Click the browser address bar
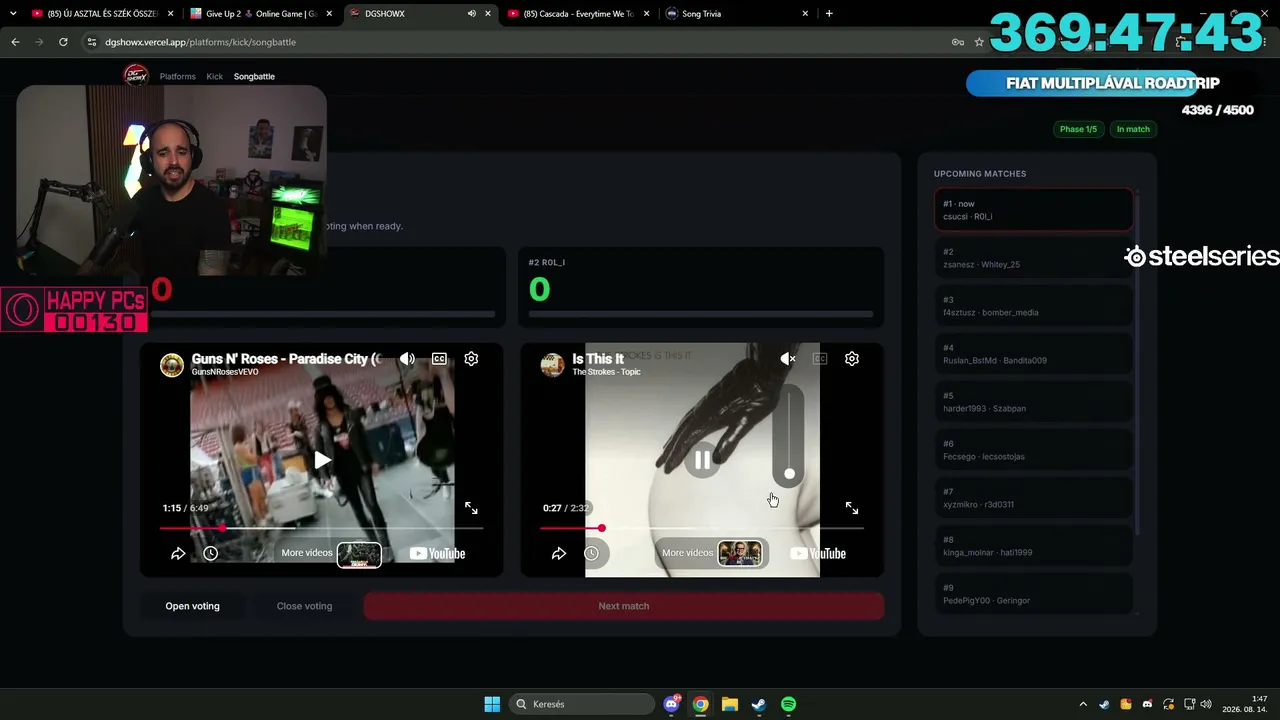1280x720 pixels. tap(520, 42)
